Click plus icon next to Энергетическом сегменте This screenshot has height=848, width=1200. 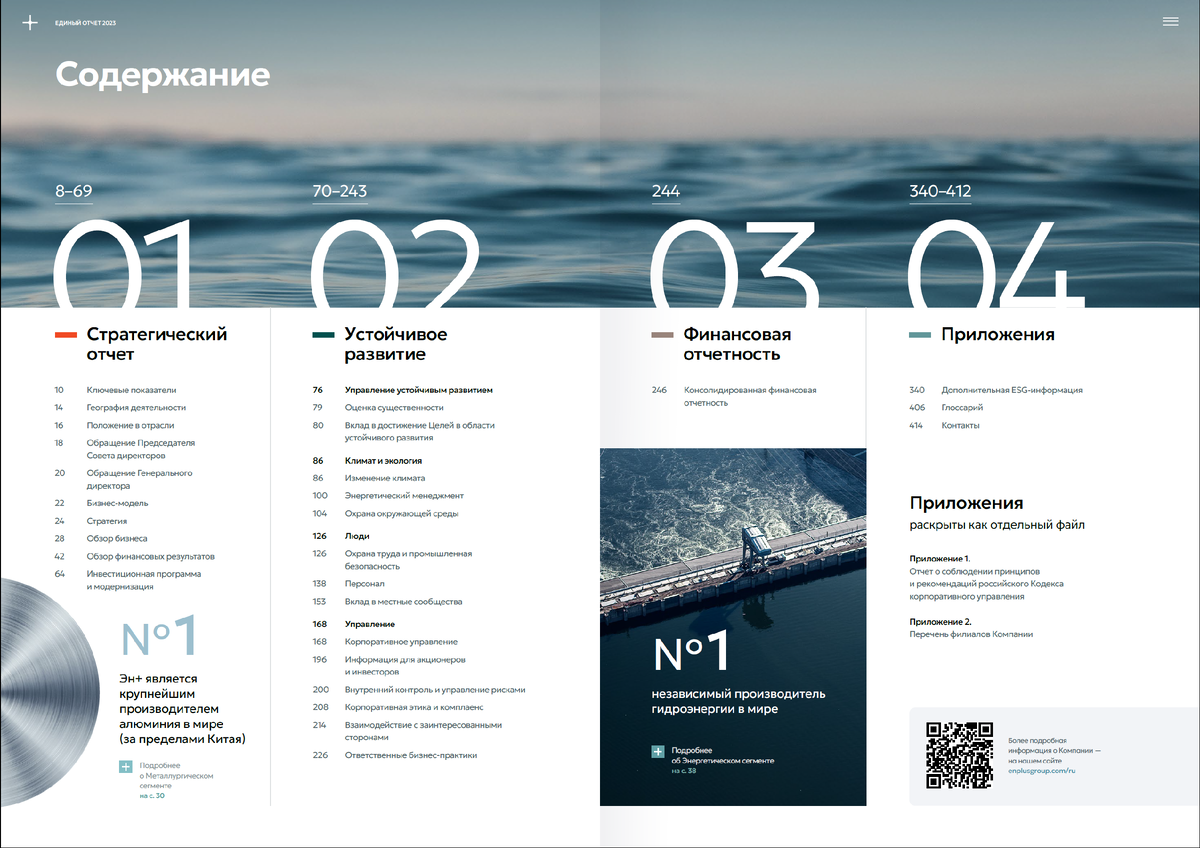tap(657, 751)
